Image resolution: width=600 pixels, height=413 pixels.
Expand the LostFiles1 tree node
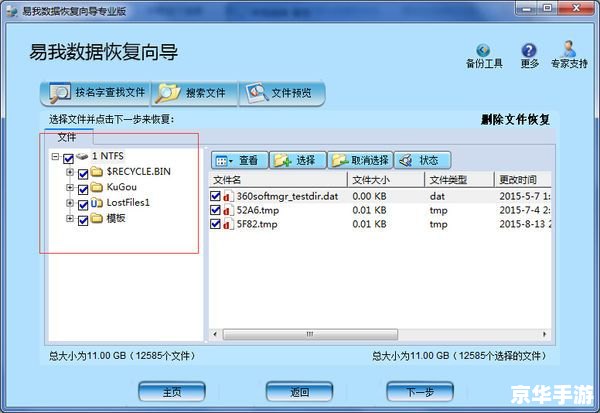pyautogui.click(x=70, y=203)
